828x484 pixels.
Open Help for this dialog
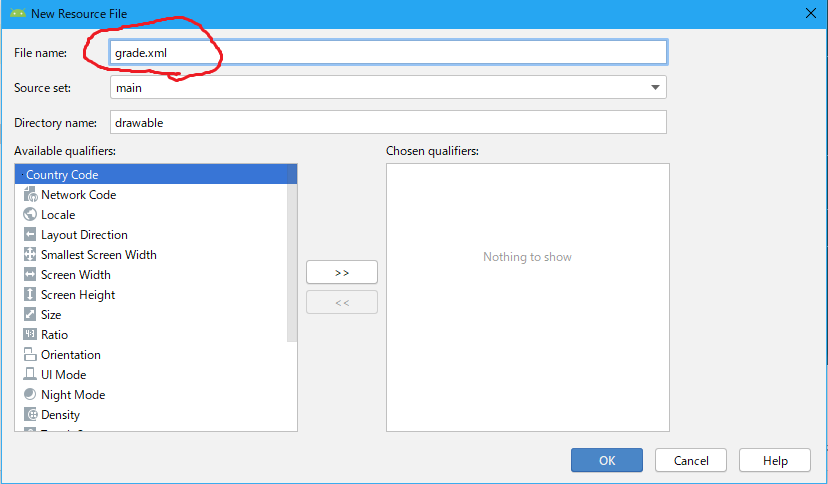click(x=775, y=460)
